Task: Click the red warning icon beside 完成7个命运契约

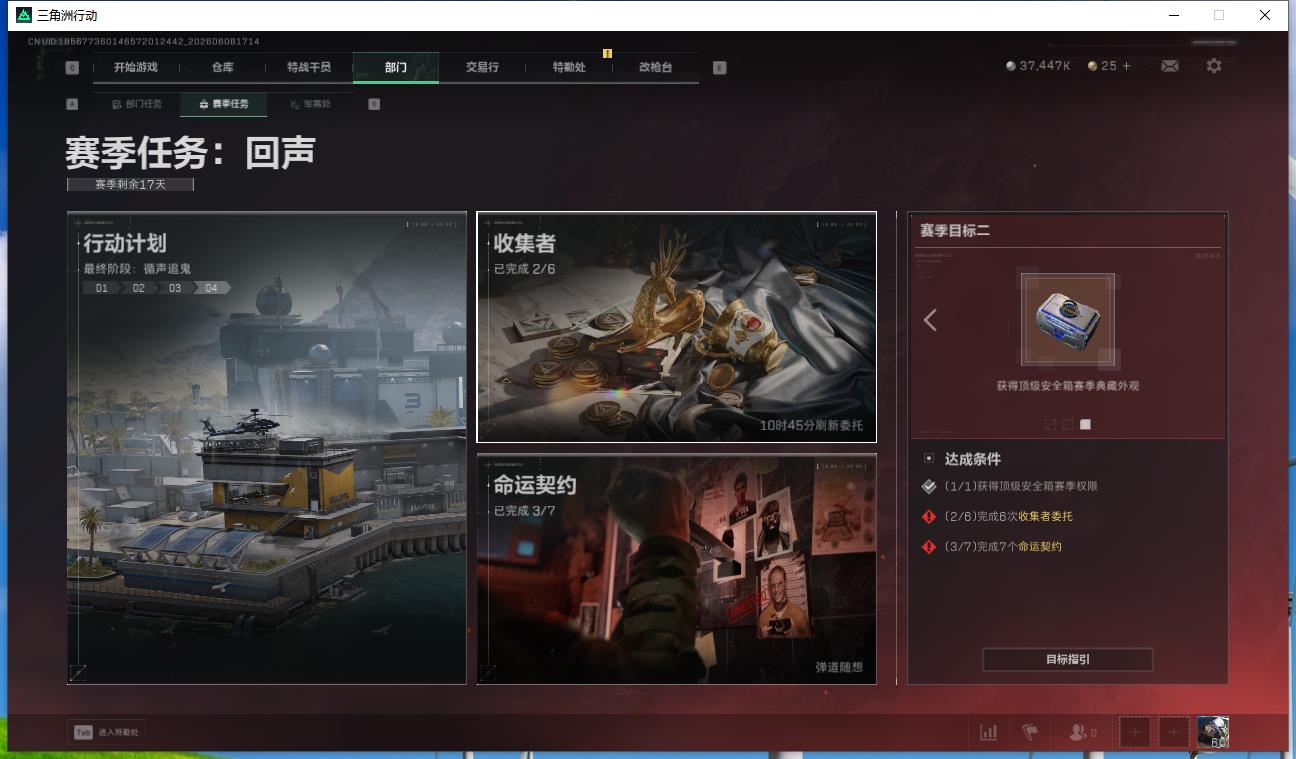Action: coord(929,546)
